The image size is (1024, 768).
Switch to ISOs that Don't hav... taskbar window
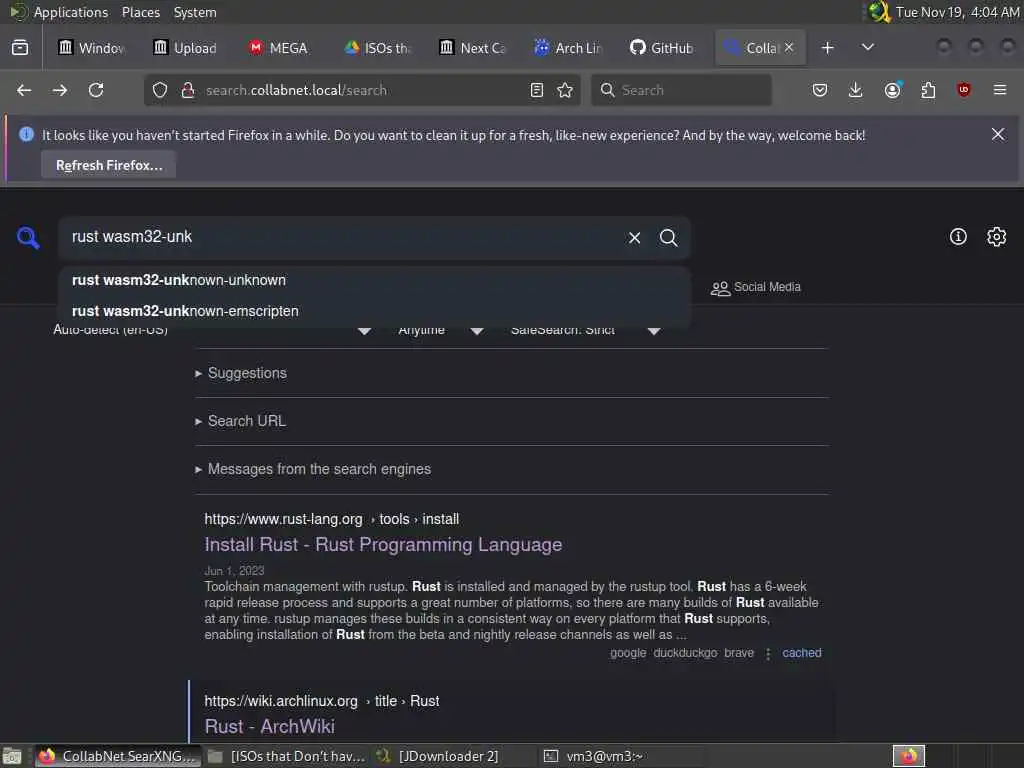[287, 756]
